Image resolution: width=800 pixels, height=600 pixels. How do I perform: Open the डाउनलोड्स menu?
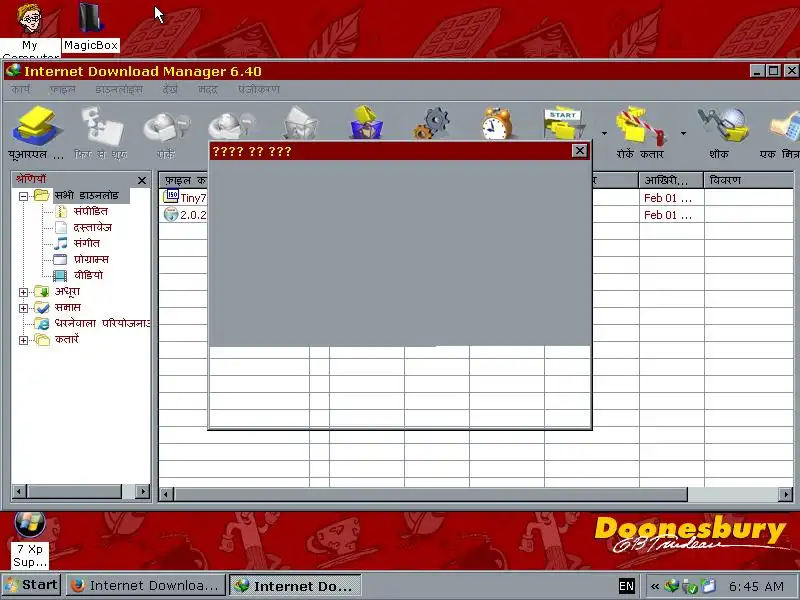119,89
